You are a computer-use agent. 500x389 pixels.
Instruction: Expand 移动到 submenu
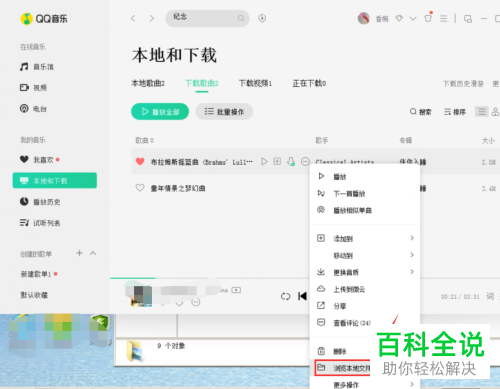tap(365, 255)
